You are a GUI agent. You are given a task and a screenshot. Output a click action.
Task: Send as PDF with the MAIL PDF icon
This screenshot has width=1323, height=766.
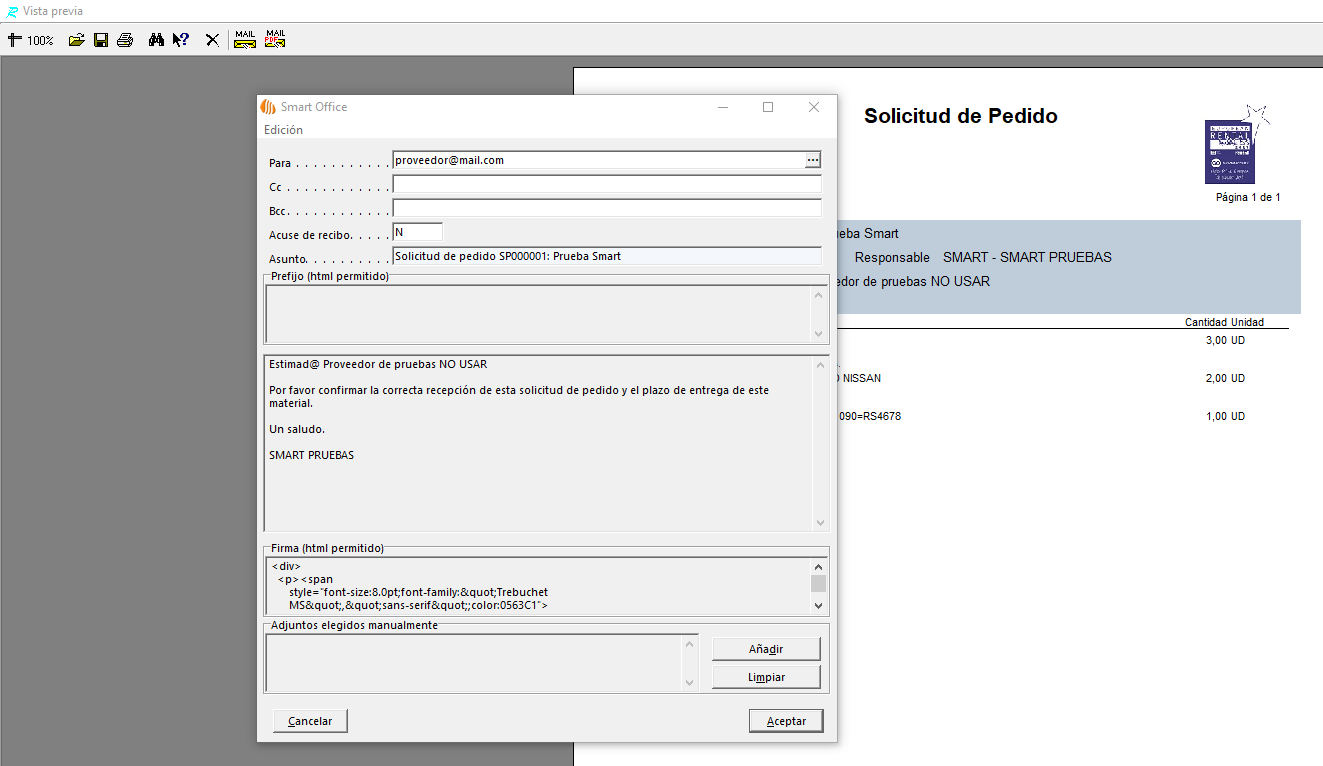[x=275, y=39]
